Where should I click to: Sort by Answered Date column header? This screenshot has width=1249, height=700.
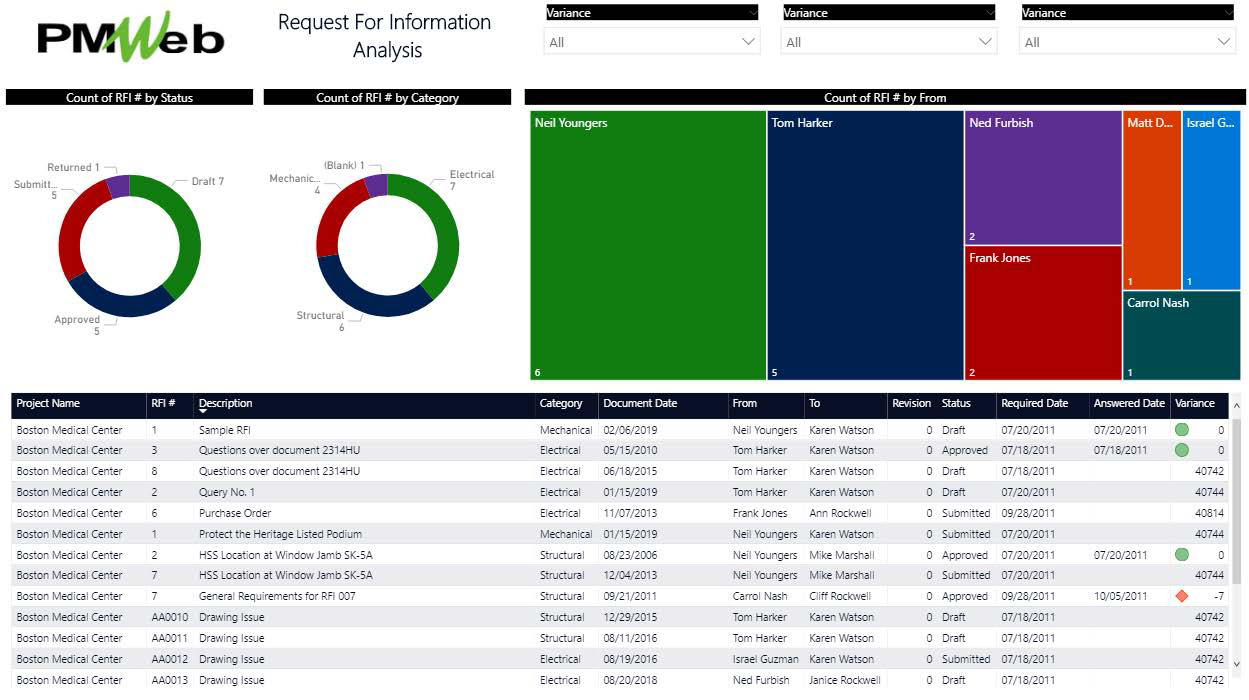1129,403
